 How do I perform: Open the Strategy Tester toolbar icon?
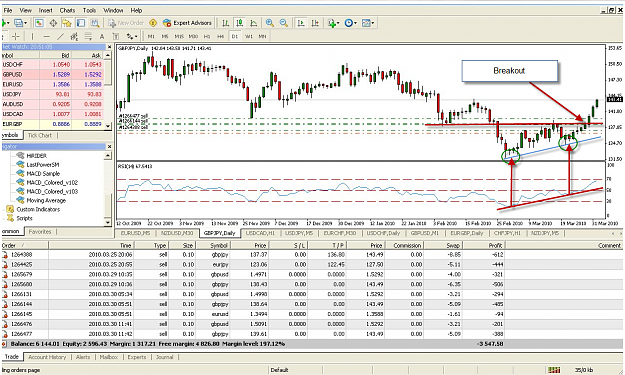pos(95,23)
